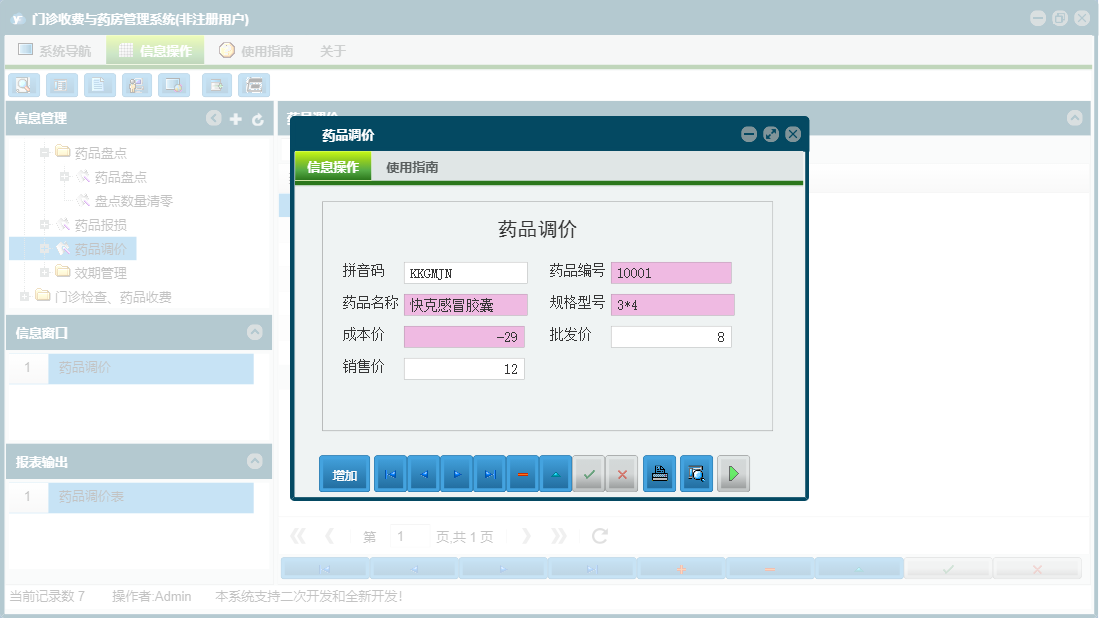Select 效期管理 in the tree

coord(98,272)
